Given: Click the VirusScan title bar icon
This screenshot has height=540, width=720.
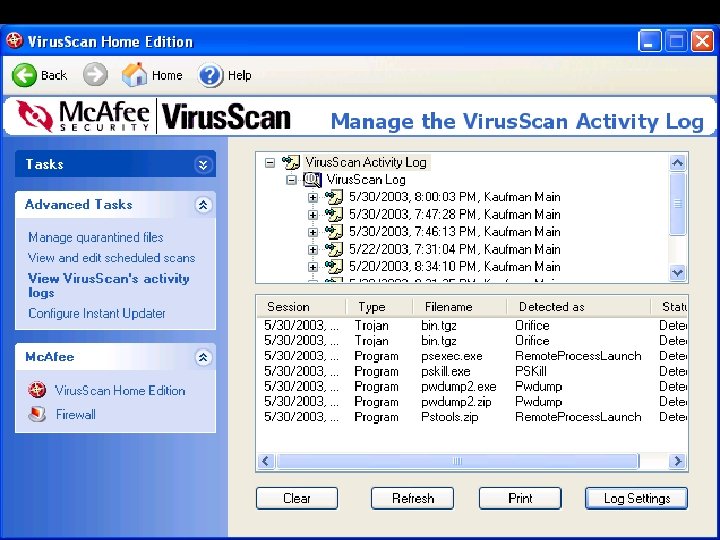Looking at the screenshot, I should click(x=15, y=41).
